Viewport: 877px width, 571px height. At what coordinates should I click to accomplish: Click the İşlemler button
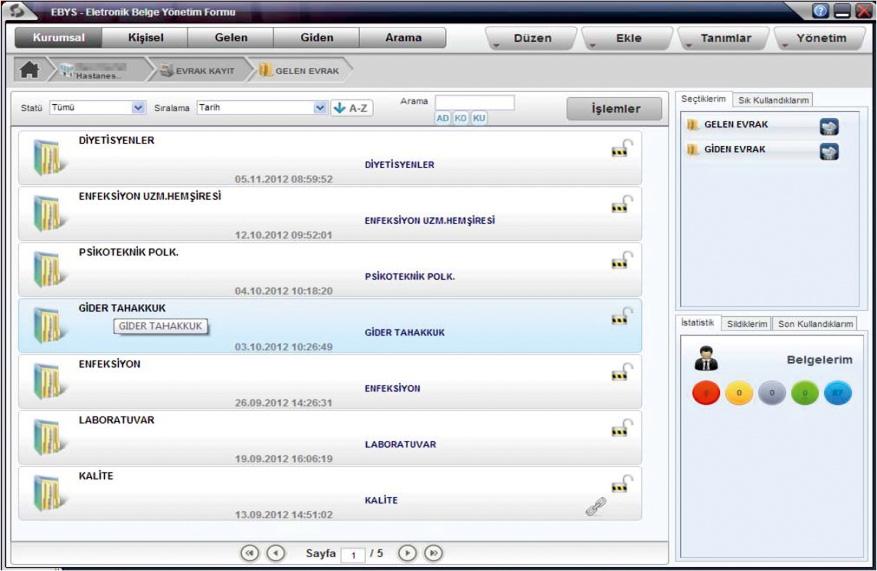point(615,109)
